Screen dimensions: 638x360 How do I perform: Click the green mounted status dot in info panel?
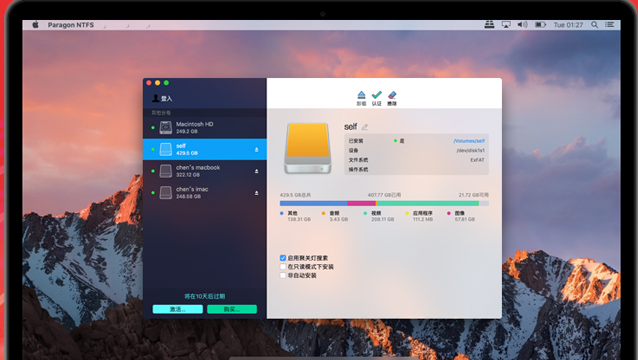395,141
